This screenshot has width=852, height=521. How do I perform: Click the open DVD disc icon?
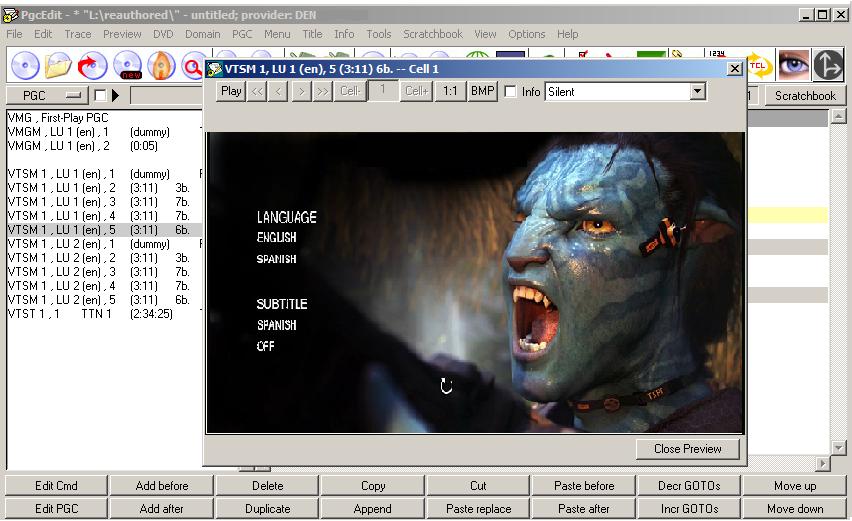25,65
